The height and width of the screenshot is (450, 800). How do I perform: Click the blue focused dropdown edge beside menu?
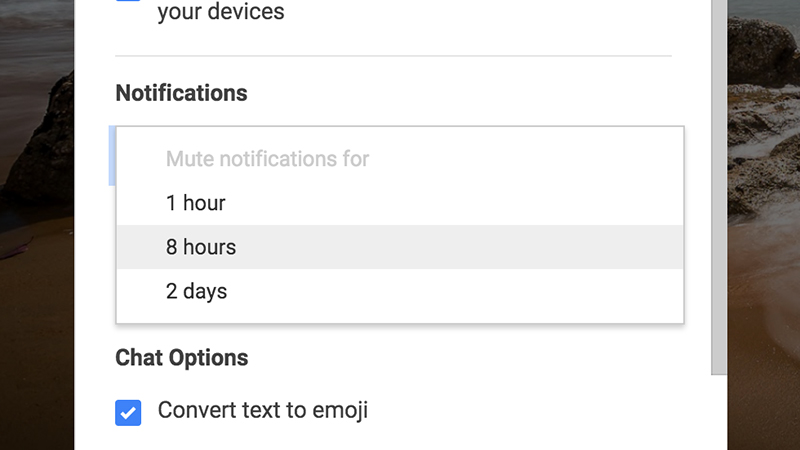112,156
